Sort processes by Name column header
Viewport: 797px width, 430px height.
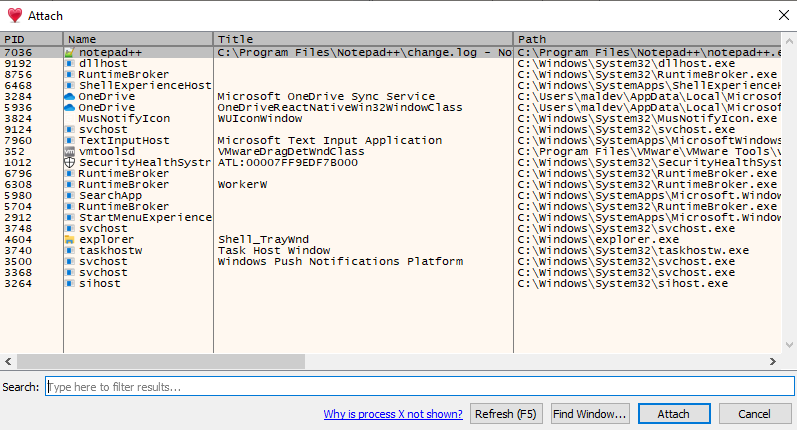tap(138, 38)
